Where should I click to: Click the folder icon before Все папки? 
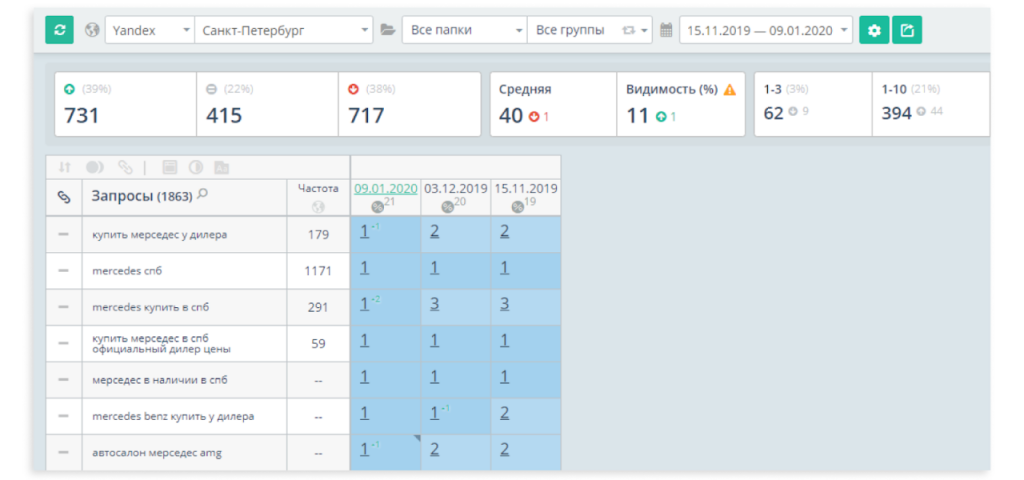coord(388,30)
